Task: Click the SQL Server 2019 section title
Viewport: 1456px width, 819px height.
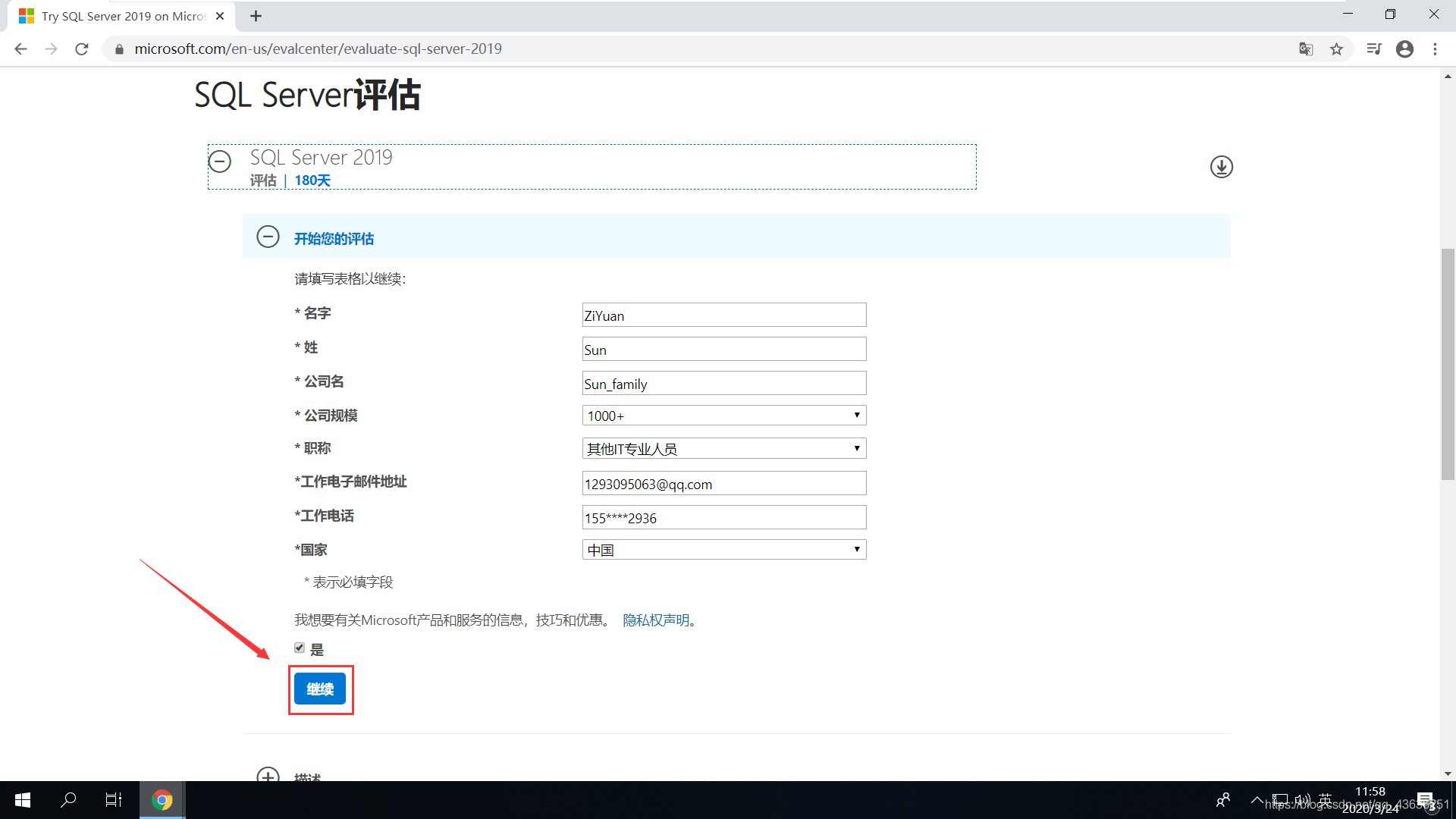Action: (322, 157)
